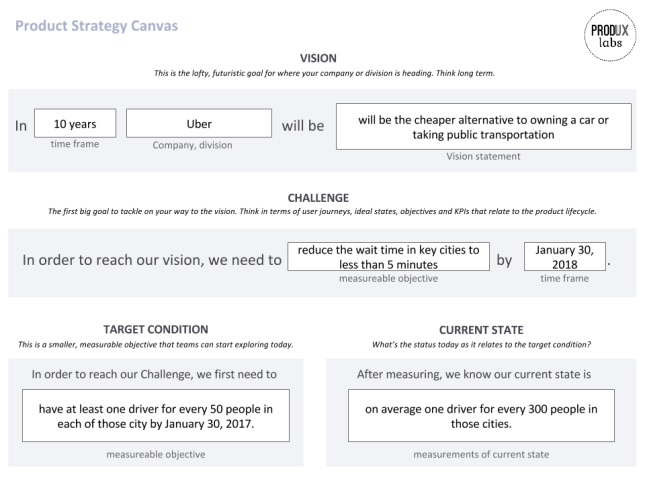Select the CURRENT STATE heading

click(482, 327)
